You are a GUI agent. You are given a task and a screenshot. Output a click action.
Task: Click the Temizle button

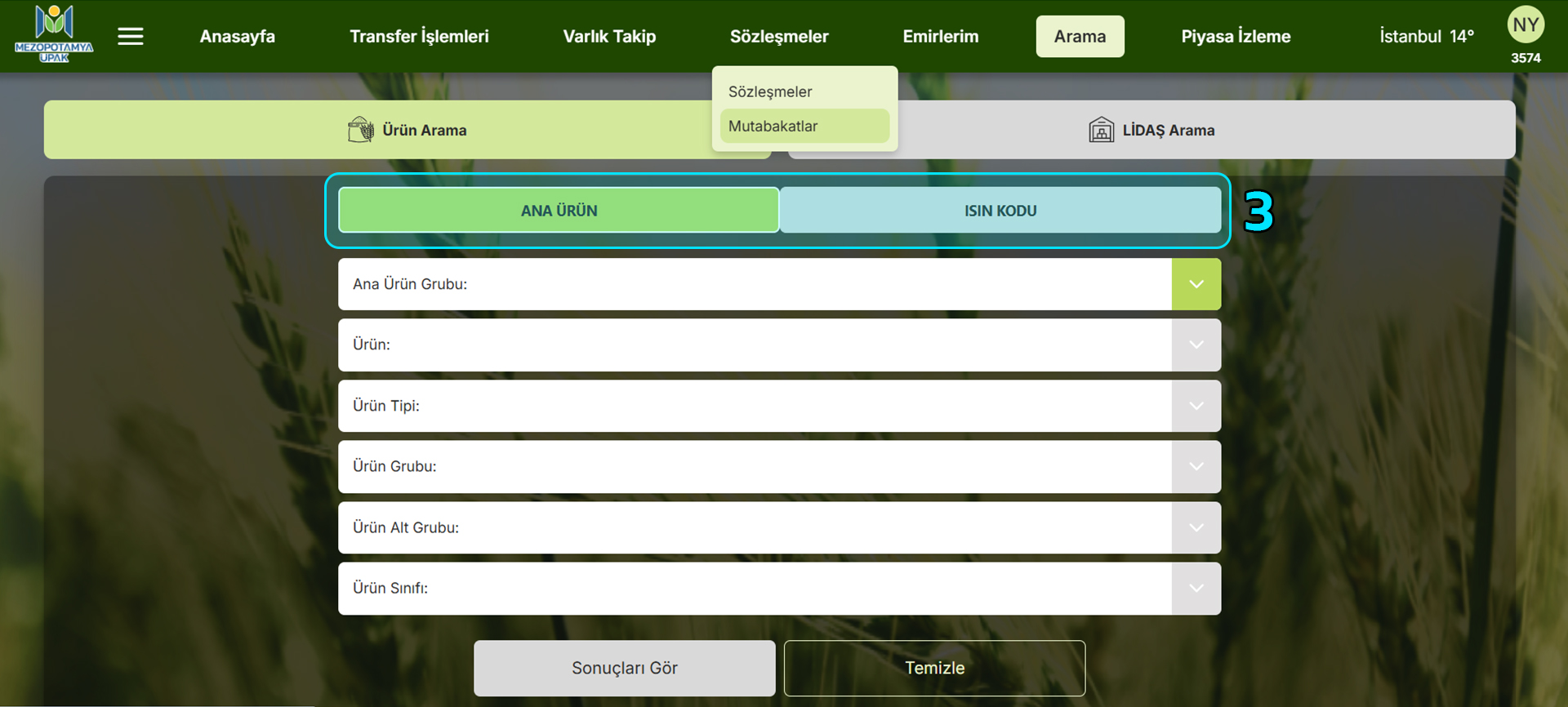934,668
